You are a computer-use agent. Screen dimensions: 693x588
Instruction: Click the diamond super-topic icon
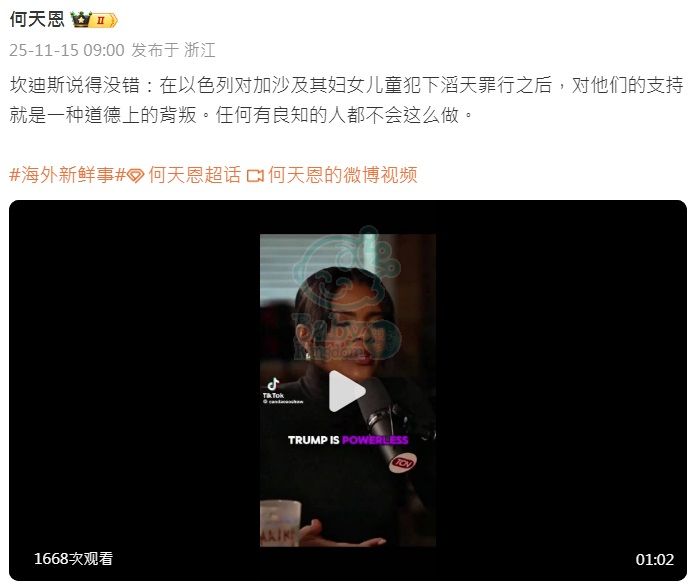tap(135, 176)
